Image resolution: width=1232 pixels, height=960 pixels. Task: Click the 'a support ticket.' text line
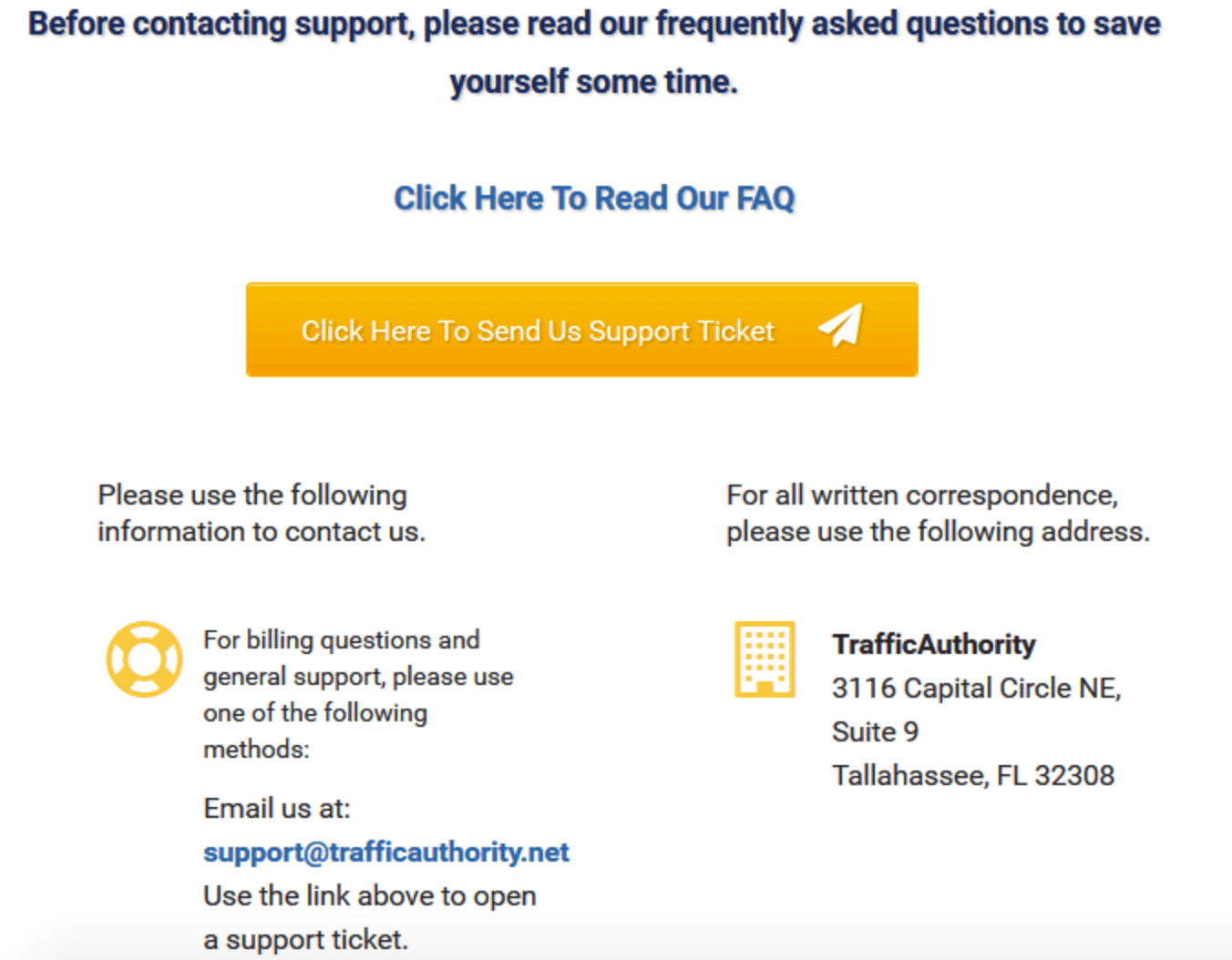tap(305, 939)
